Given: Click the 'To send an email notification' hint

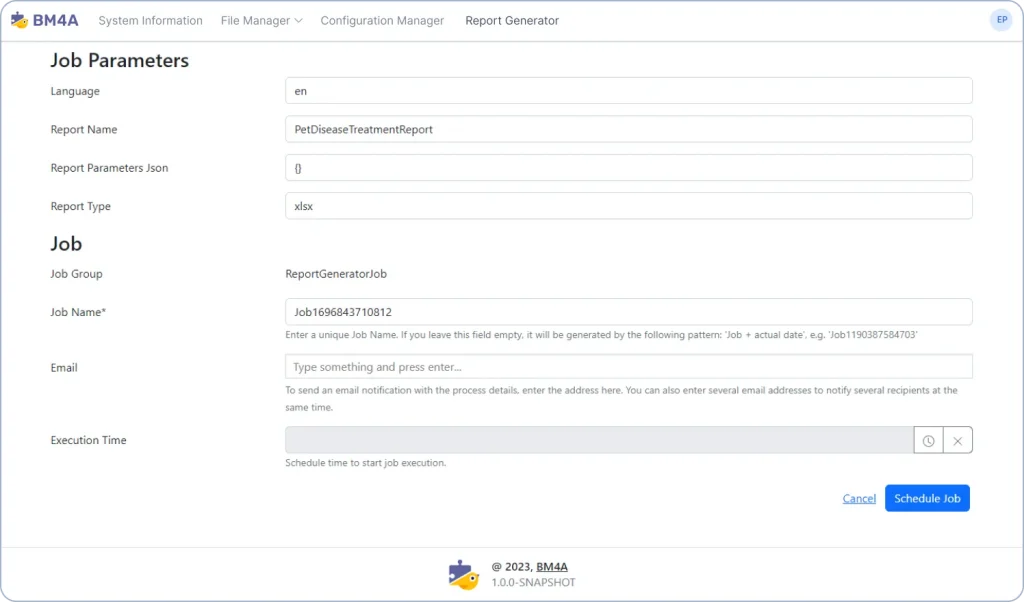Looking at the screenshot, I should point(621,399).
